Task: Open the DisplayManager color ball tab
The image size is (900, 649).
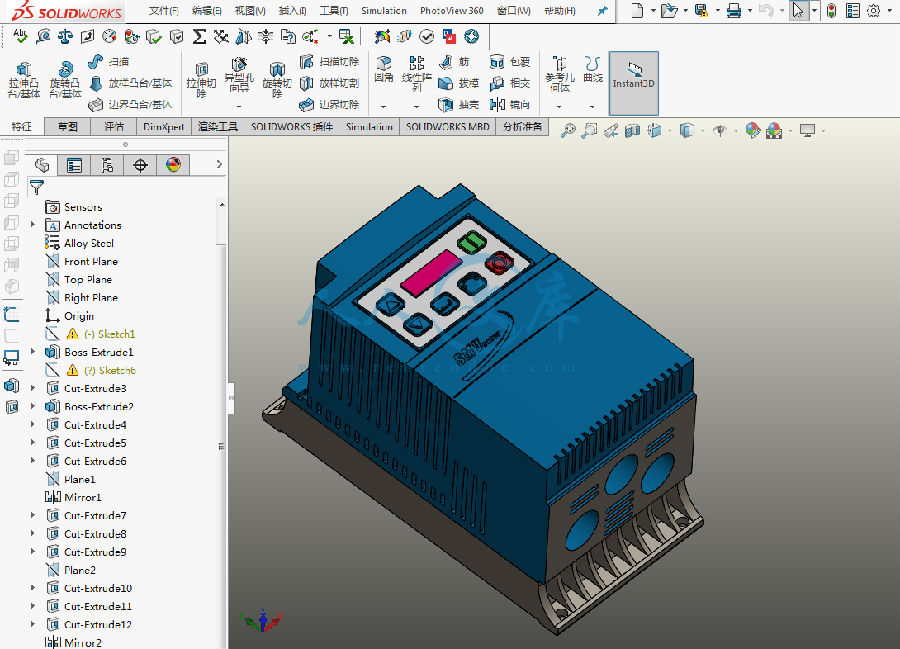Action: 173,165
